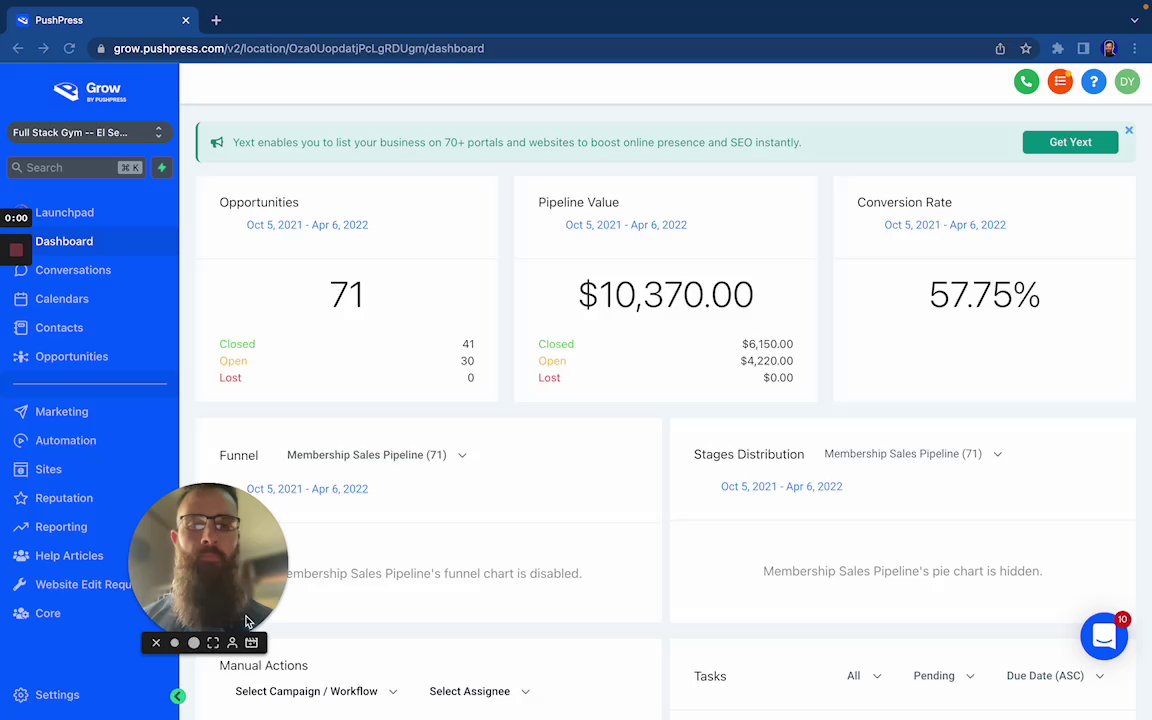Change the Funnel card date range
This screenshot has height=720, width=1152.
307,489
